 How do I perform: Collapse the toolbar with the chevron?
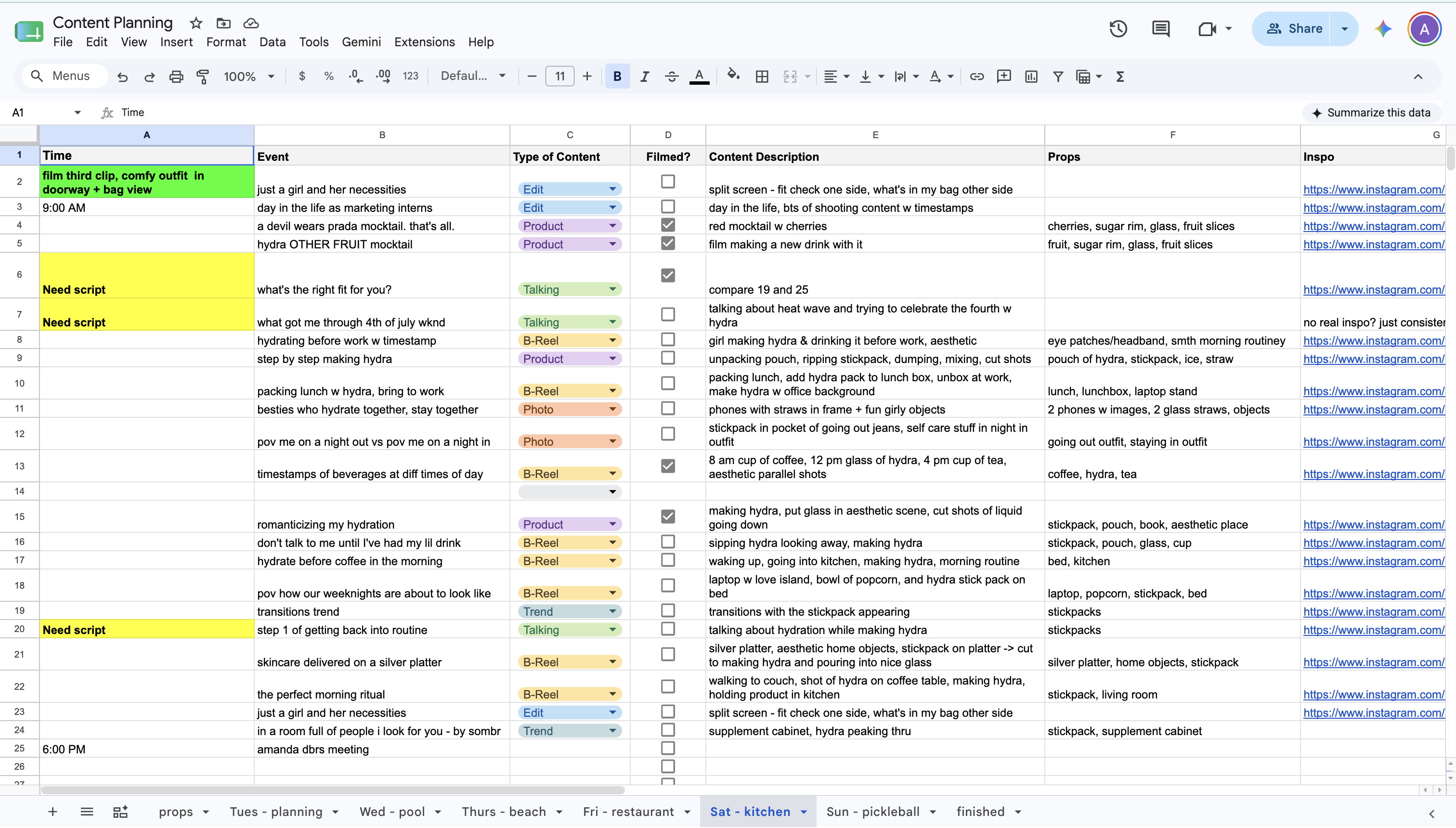click(1418, 76)
